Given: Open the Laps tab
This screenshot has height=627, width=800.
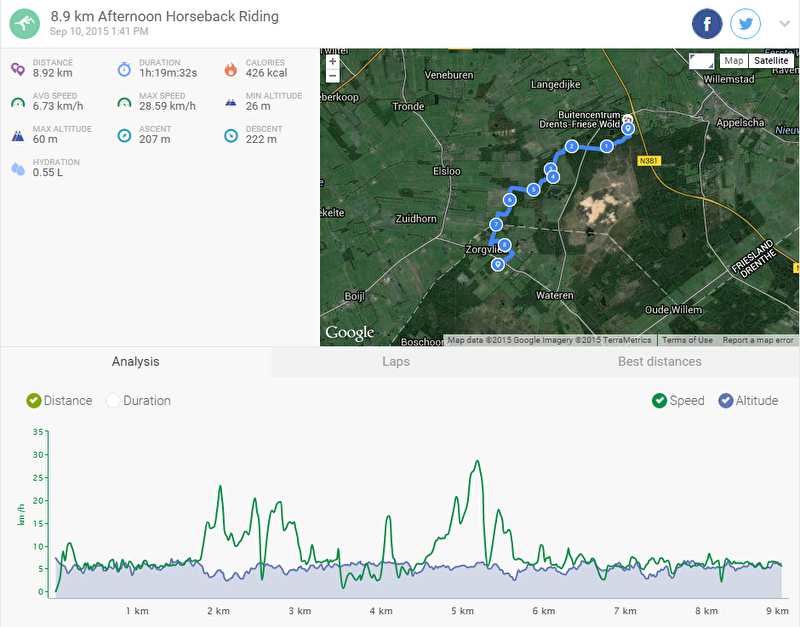Looking at the screenshot, I should pos(396,362).
